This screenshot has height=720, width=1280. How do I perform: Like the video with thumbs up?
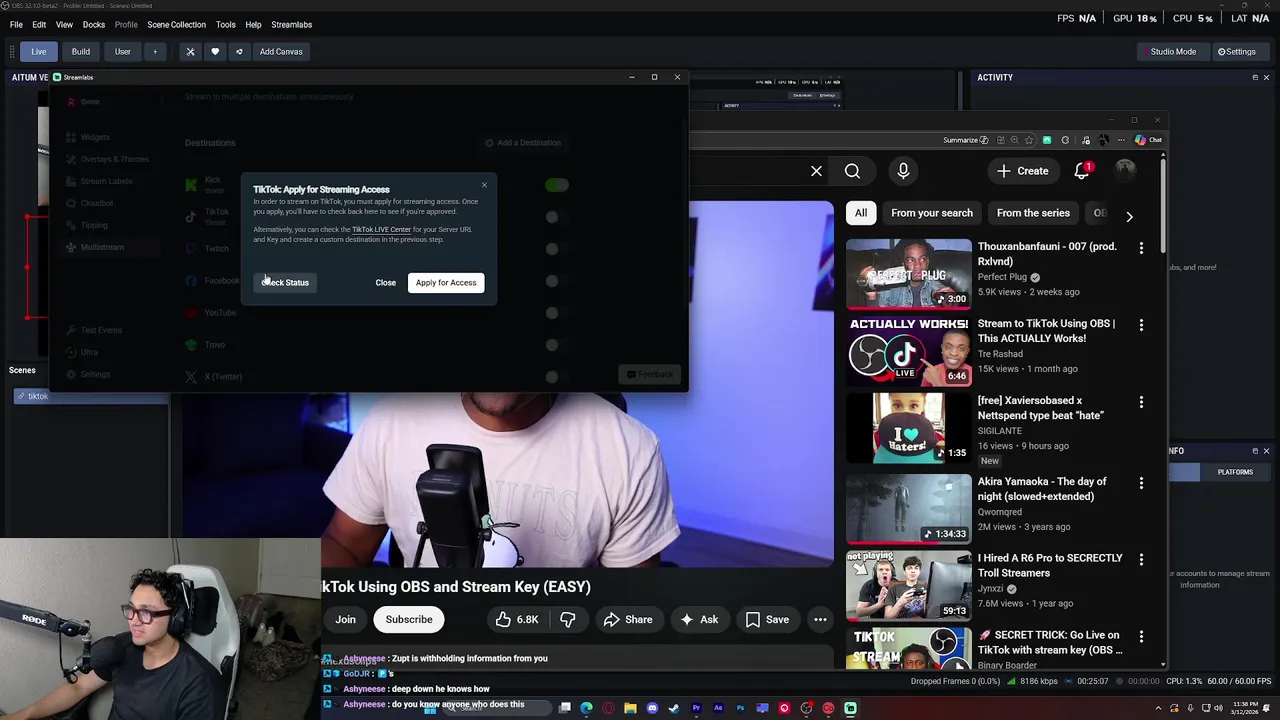(x=517, y=620)
